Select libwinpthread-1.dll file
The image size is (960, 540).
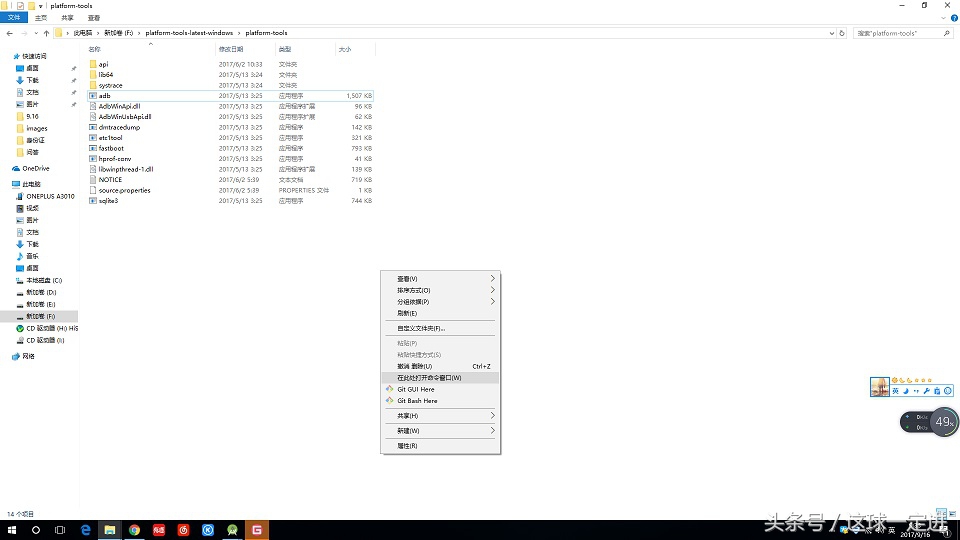(x=126, y=169)
